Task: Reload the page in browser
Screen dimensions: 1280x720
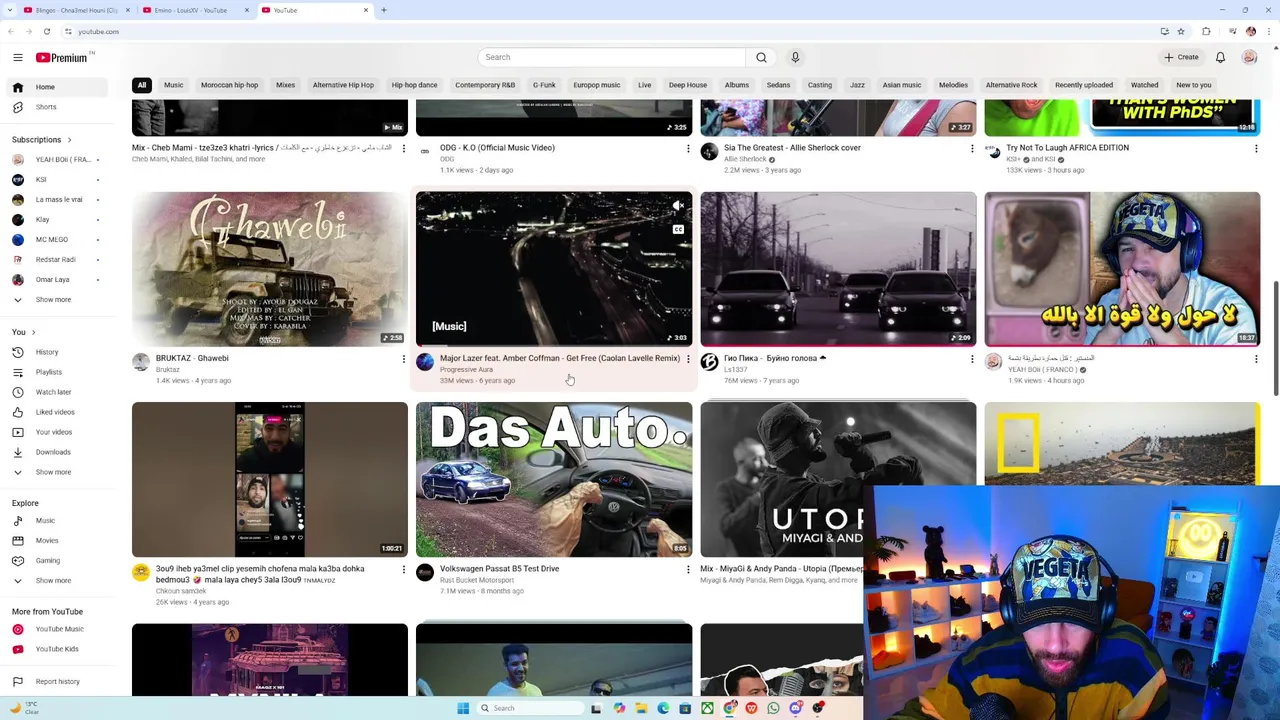Action: [x=46, y=31]
